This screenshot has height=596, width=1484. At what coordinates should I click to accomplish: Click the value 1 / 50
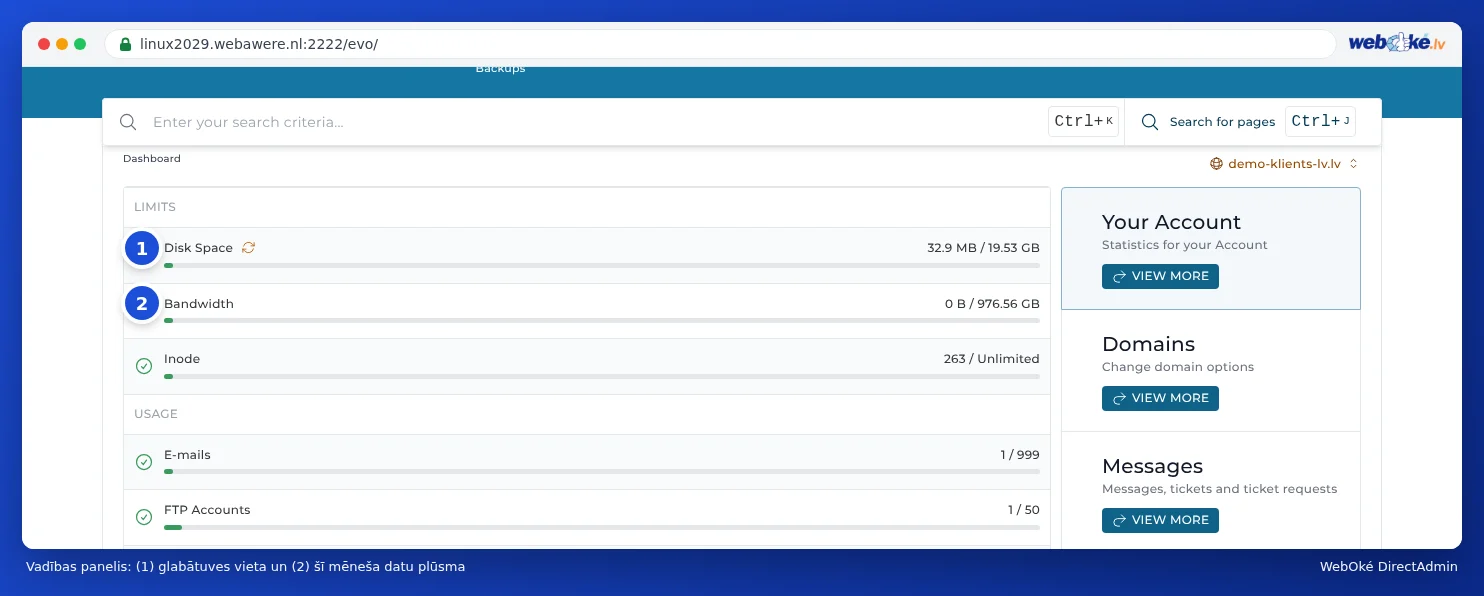click(1024, 510)
